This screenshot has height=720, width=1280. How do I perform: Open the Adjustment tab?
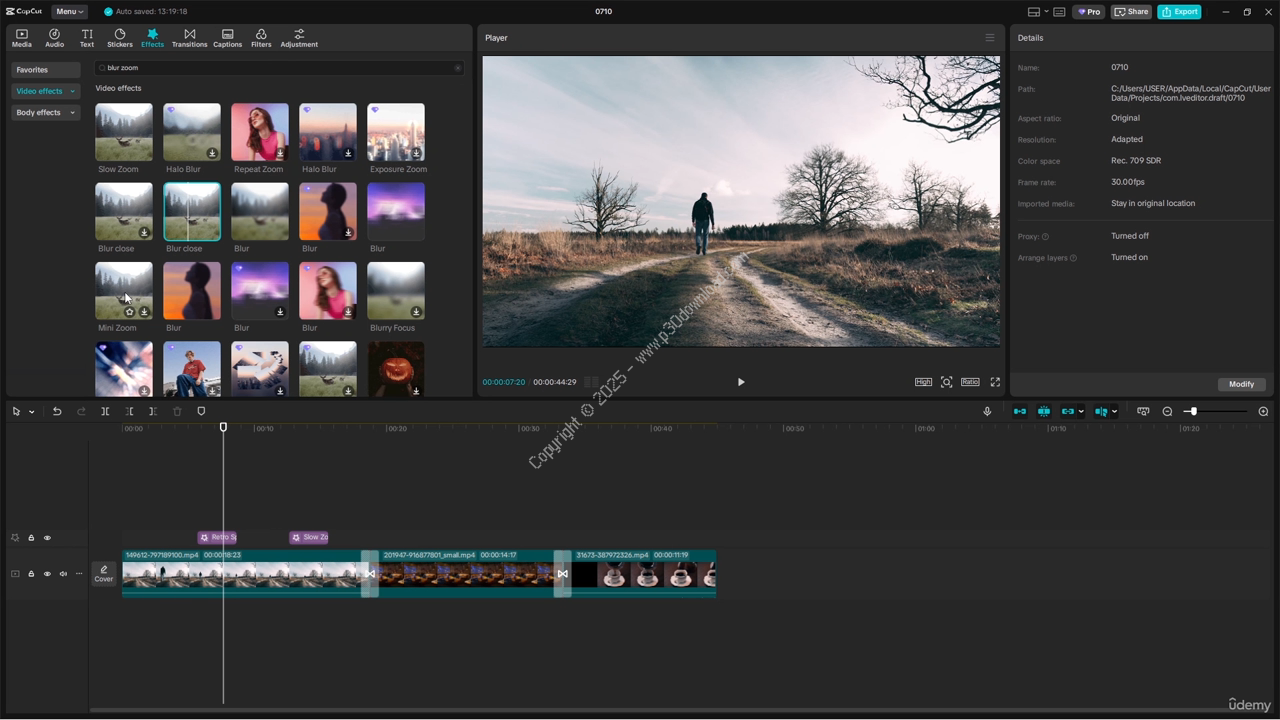(x=299, y=38)
